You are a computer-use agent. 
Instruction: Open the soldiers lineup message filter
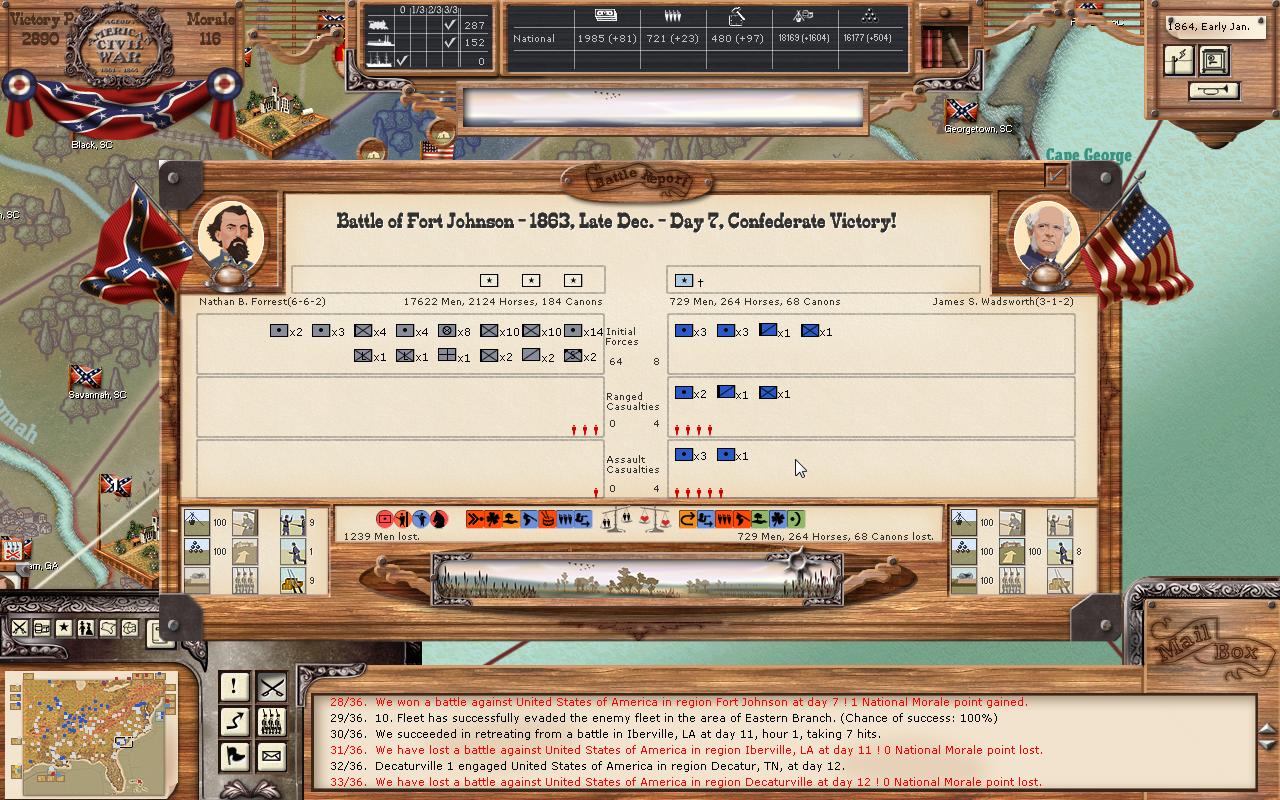coord(271,721)
